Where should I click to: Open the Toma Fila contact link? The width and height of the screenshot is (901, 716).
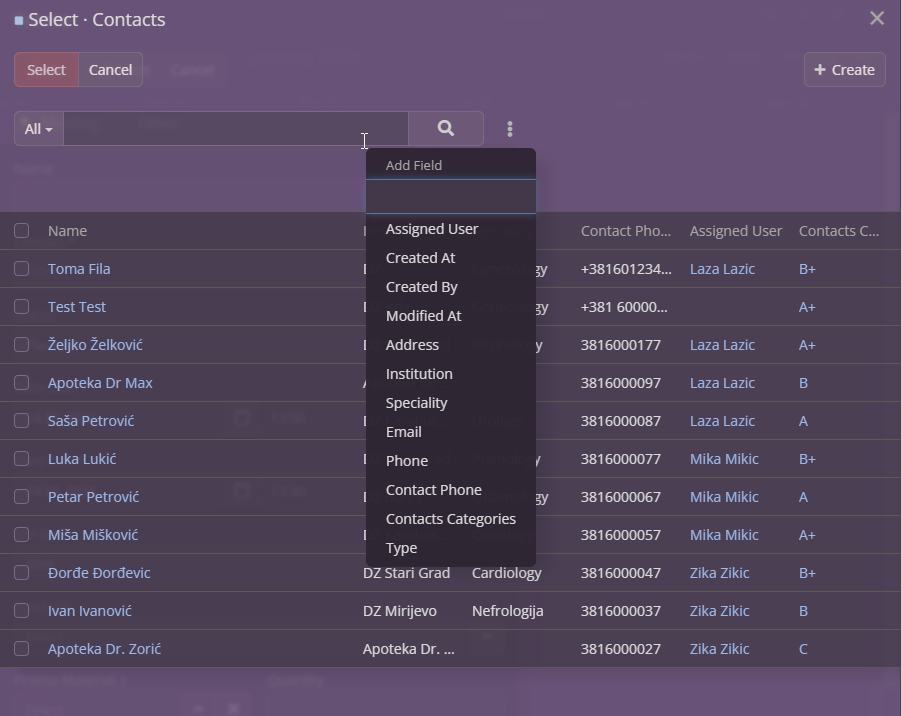tap(79, 269)
